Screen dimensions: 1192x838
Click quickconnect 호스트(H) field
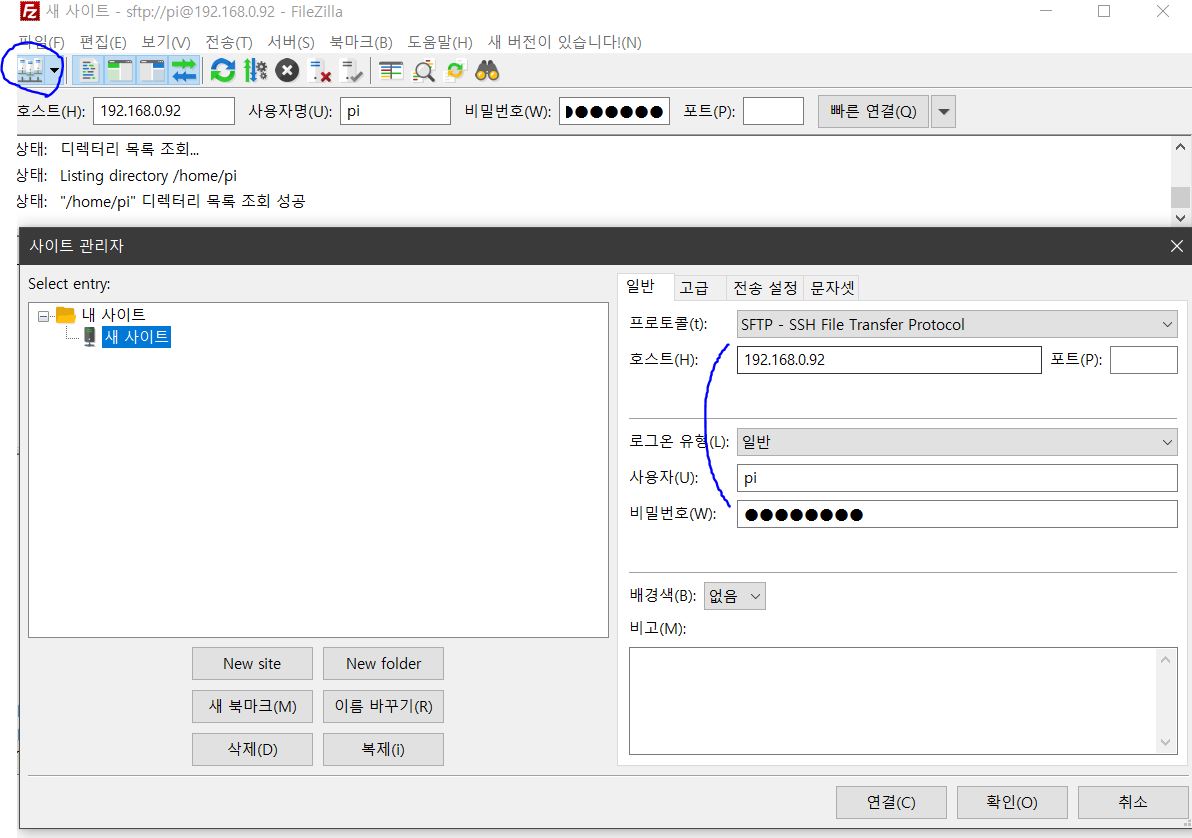pyautogui.click(x=163, y=111)
